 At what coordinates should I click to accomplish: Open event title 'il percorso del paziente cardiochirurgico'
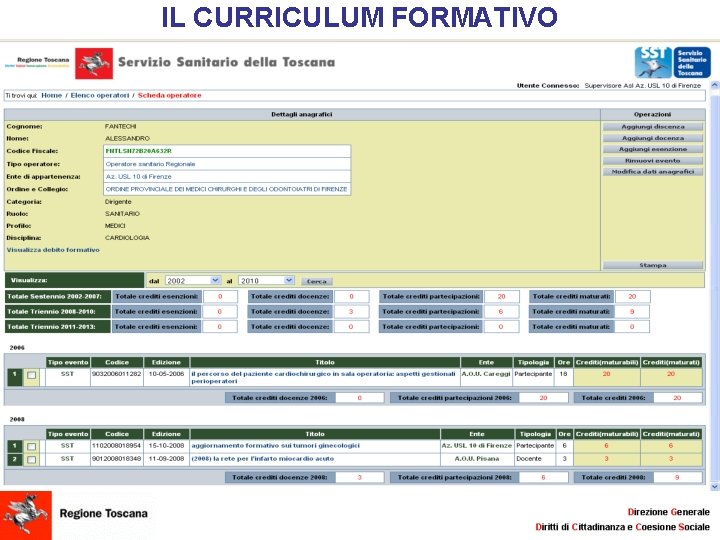coord(323,377)
